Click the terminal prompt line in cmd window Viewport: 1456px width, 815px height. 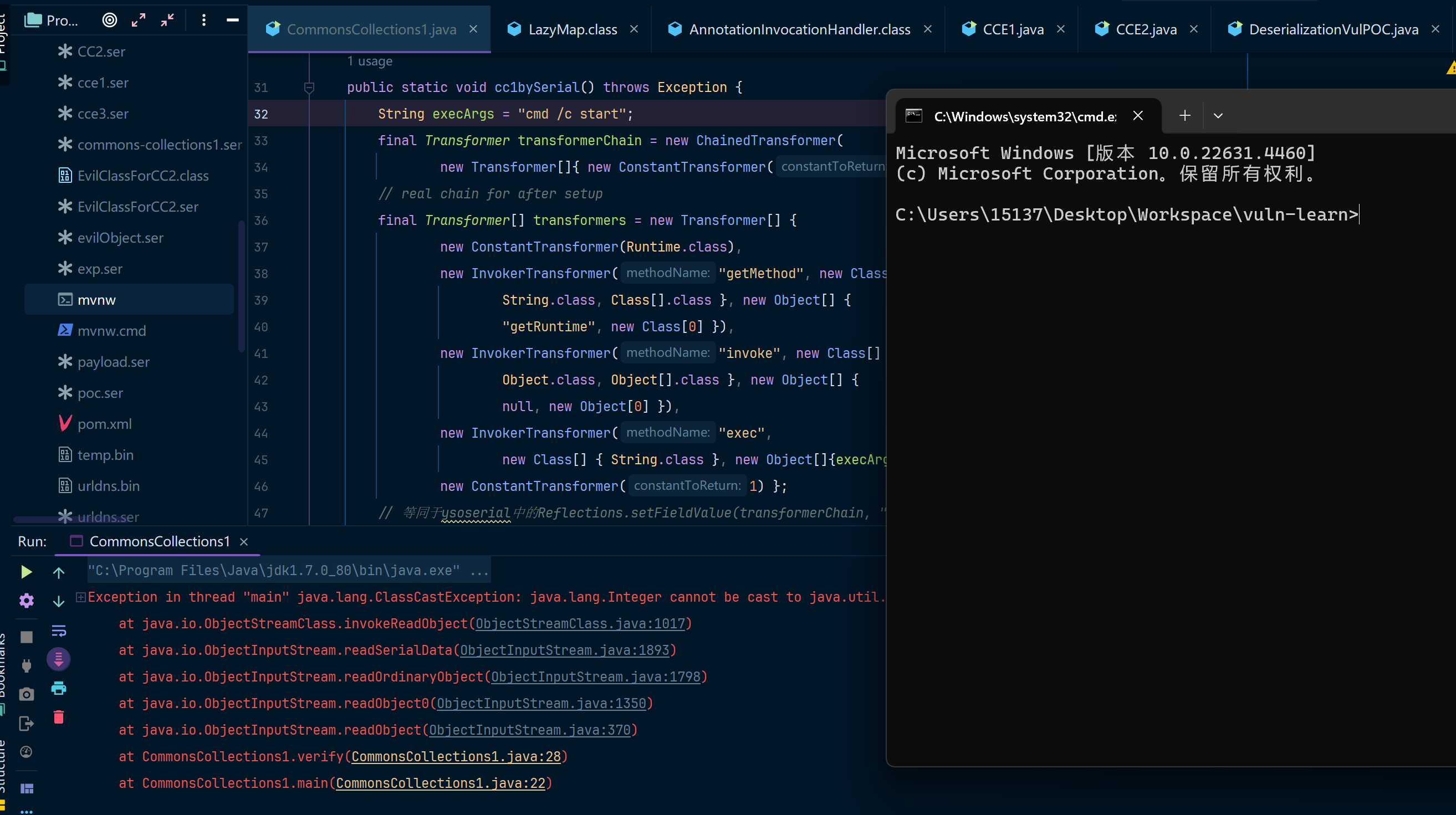[x=1127, y=215]
